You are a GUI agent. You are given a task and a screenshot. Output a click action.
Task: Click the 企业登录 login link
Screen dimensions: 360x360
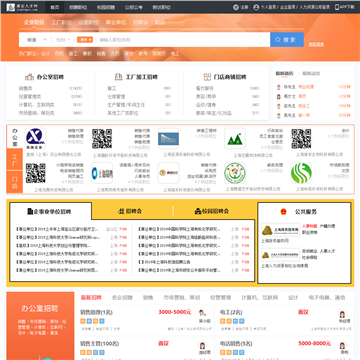(x=287, y=7)
